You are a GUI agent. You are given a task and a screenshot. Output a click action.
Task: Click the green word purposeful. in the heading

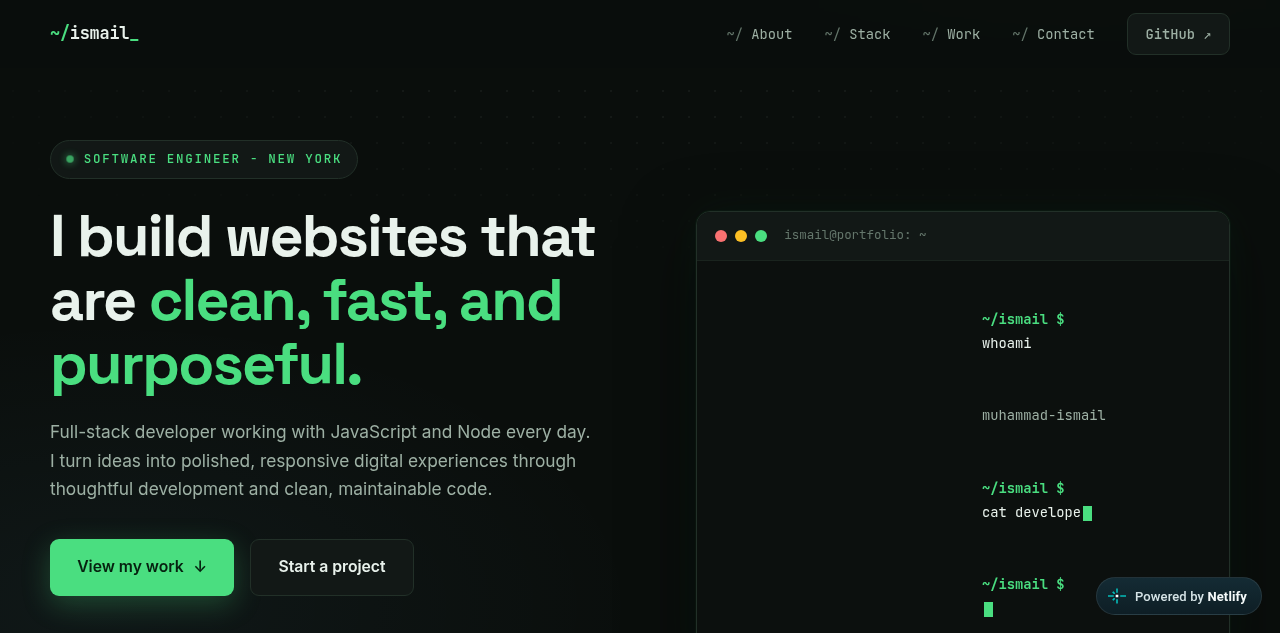pos(206,366)
